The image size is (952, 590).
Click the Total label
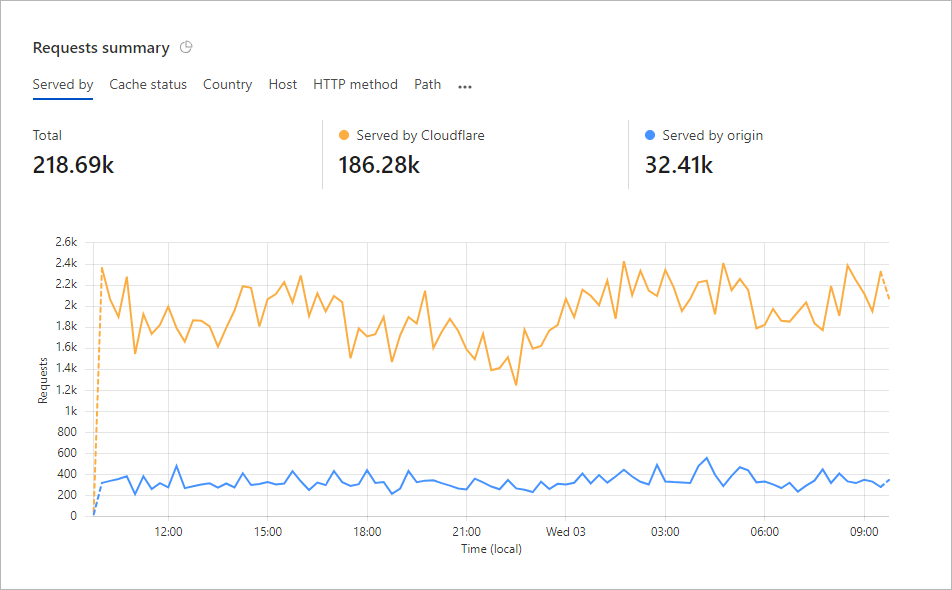click(x=47, y=135)
